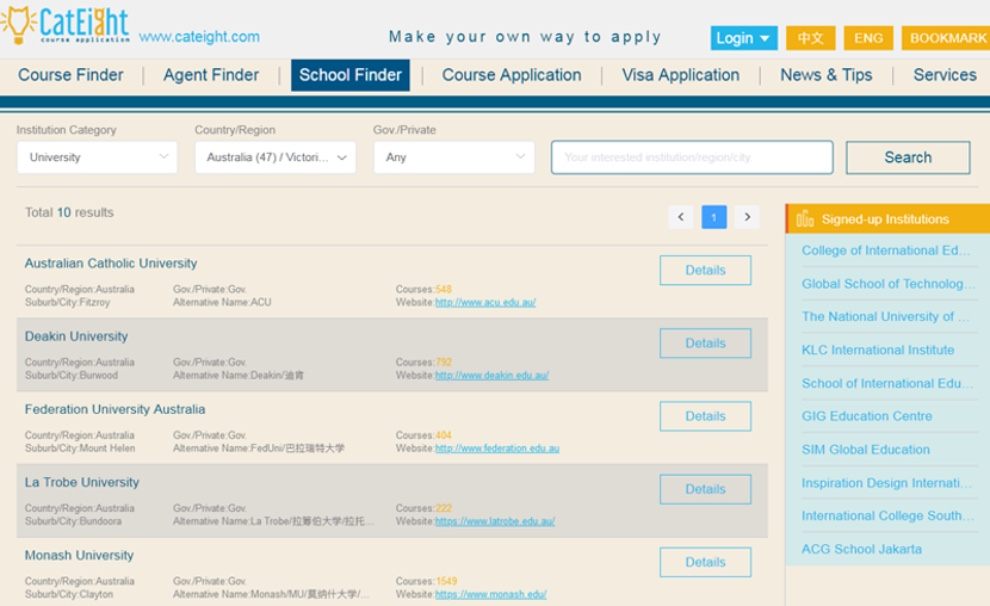Click the Signed-up Institutions bar chart icon

click(805, 219)
